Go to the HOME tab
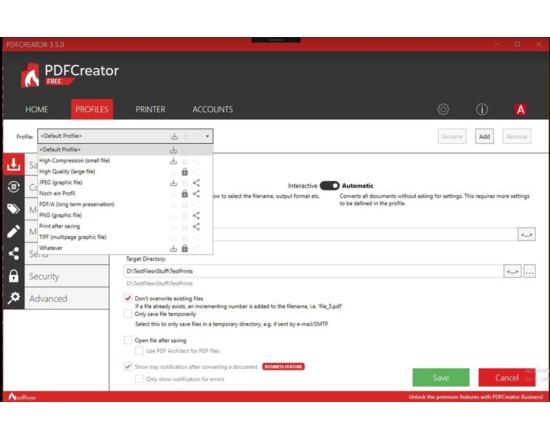550x440 pixels. pyautogui.click(x=36, y=109)
